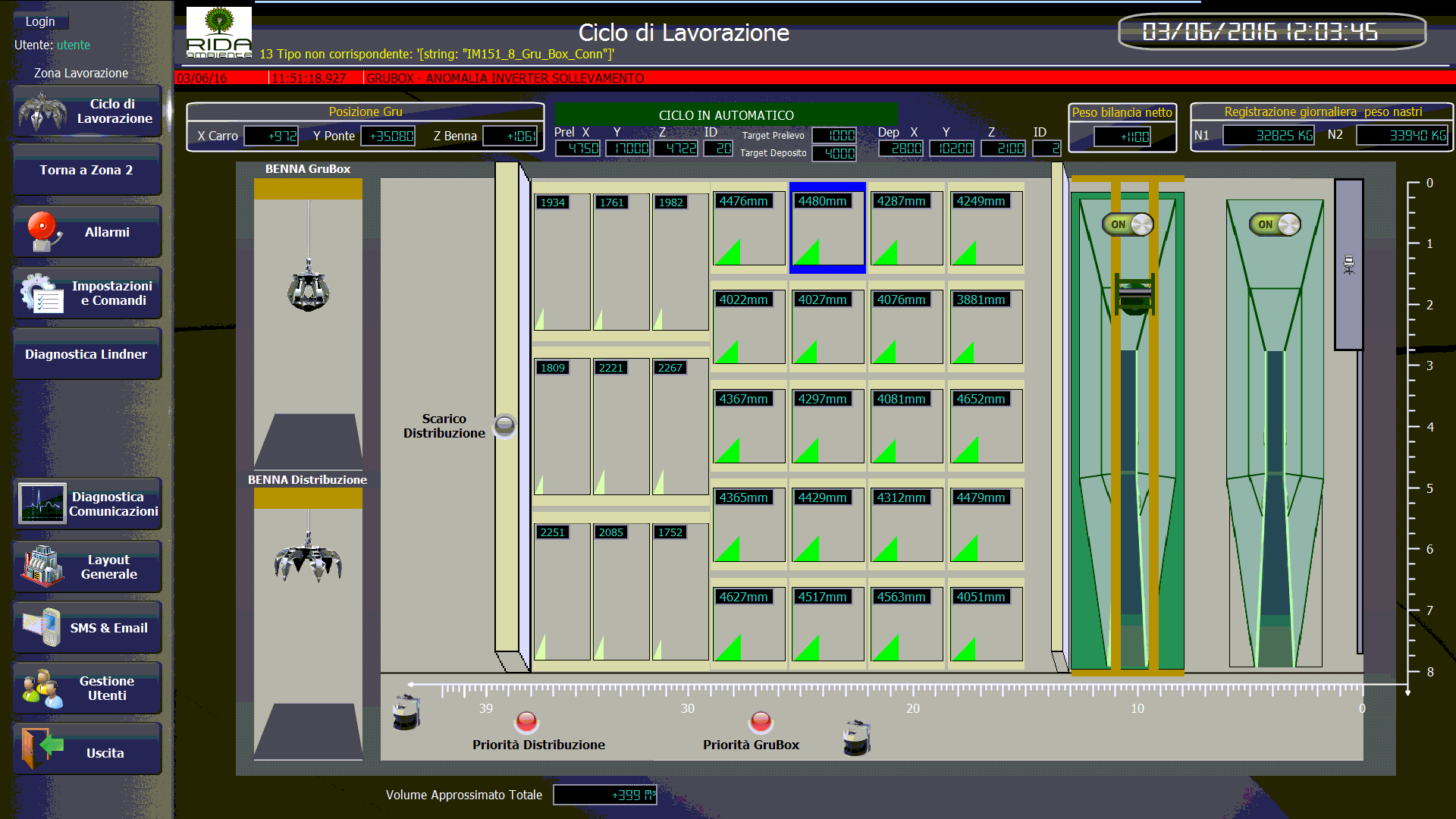The height and width of the screenshot is (819, 1456).
Task: Toggle the left conveyor ON switch
Action: click(x=1128, y=224)
